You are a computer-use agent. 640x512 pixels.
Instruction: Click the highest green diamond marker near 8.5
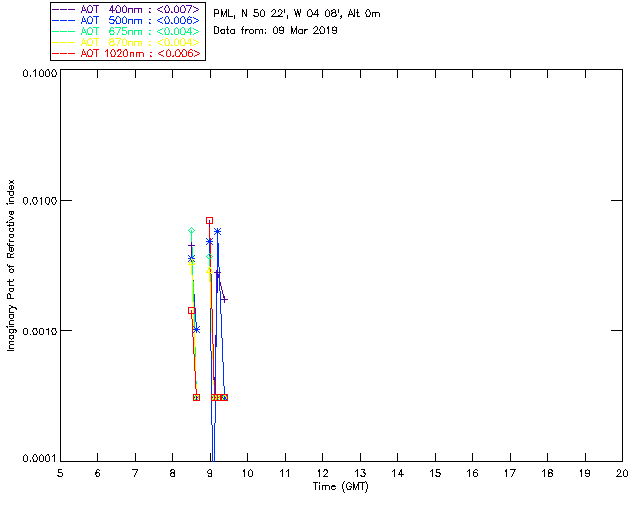pos(191,231)
